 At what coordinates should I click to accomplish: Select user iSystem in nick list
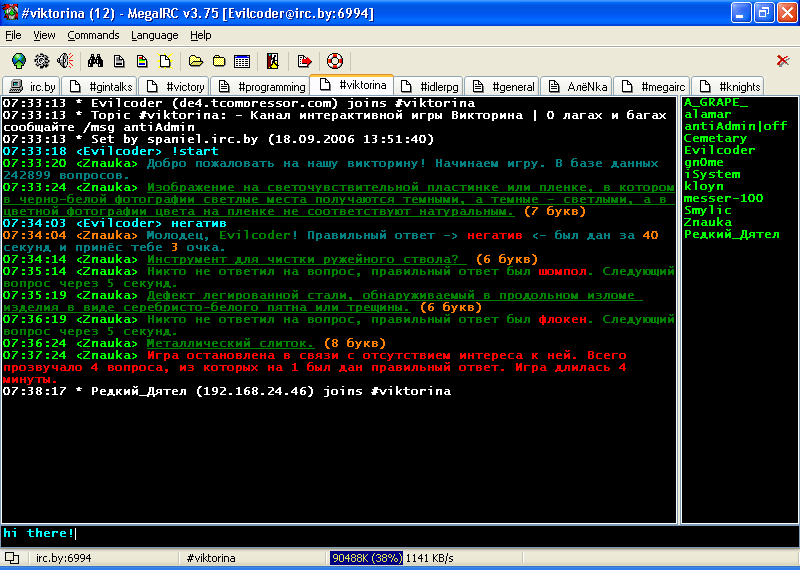tap(712, 174)
